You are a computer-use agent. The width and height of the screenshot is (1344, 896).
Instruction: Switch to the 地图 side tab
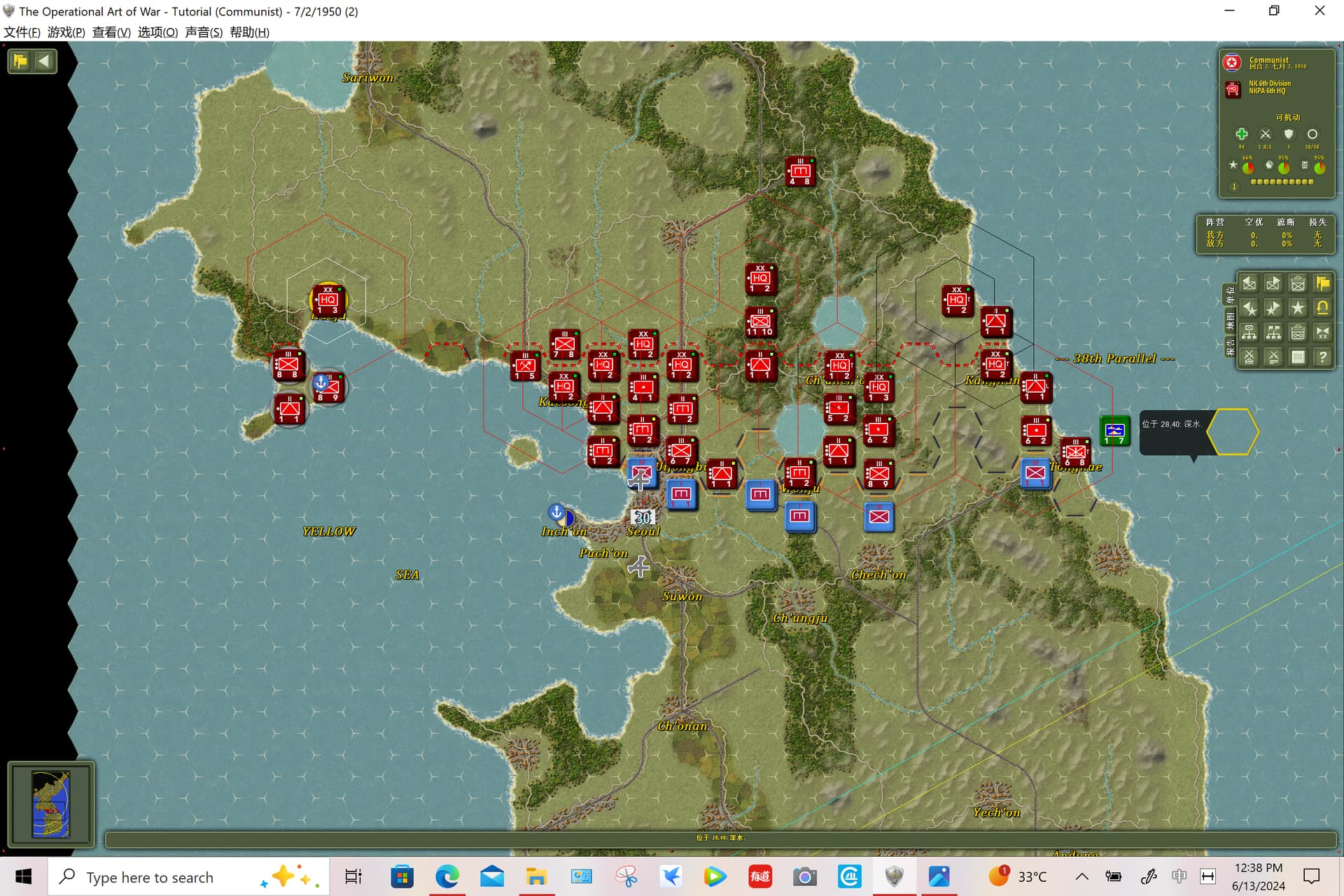click(1230, 321)
